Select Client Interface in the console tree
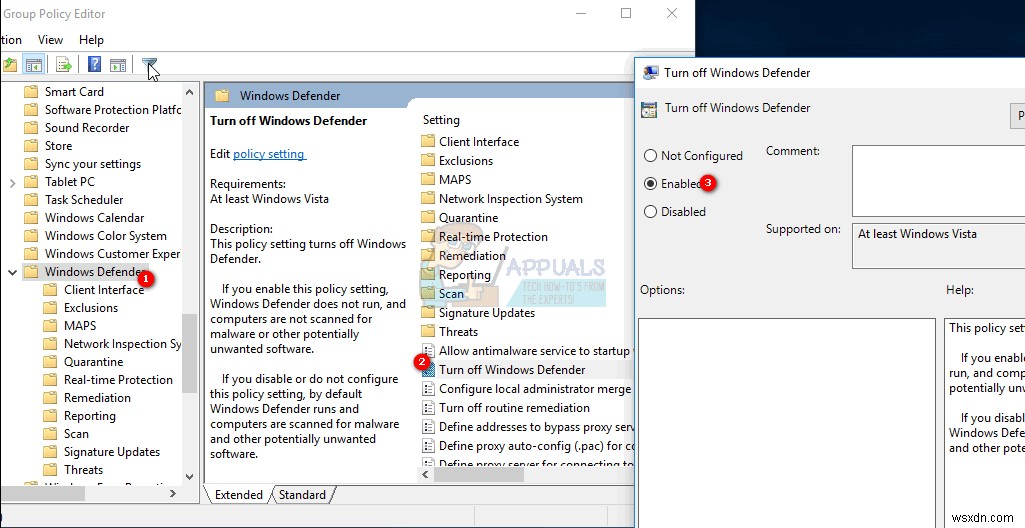This screenshot has height=528, width=1025. point(104,289)
